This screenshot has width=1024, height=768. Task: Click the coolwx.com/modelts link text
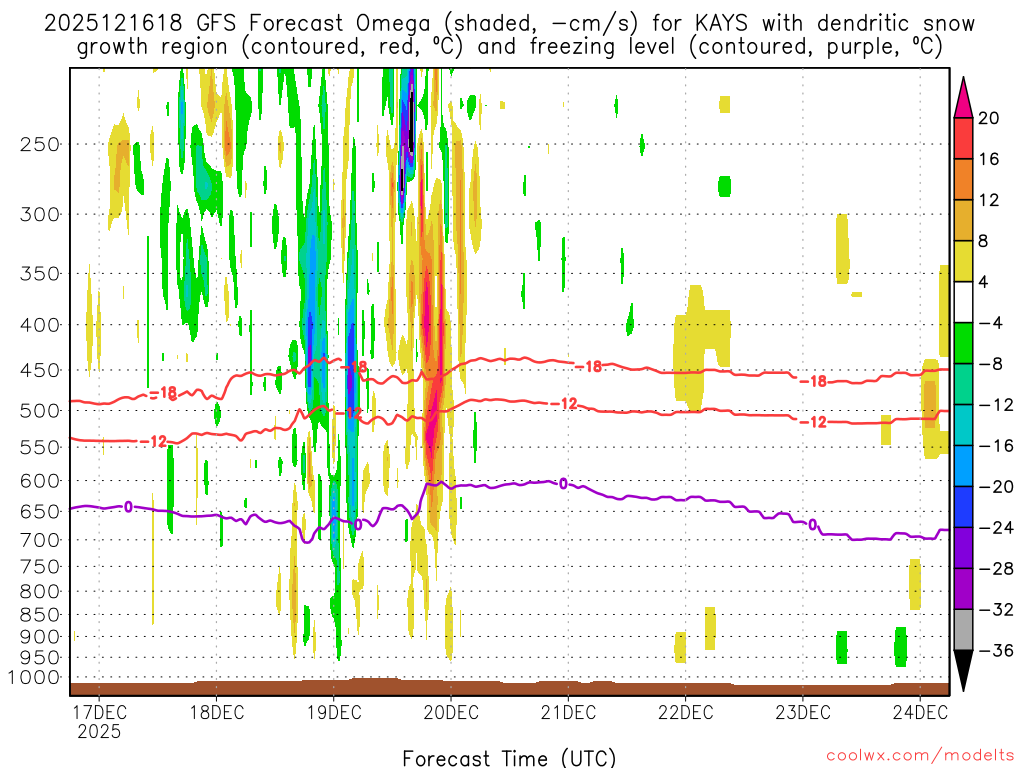(920, 756)
